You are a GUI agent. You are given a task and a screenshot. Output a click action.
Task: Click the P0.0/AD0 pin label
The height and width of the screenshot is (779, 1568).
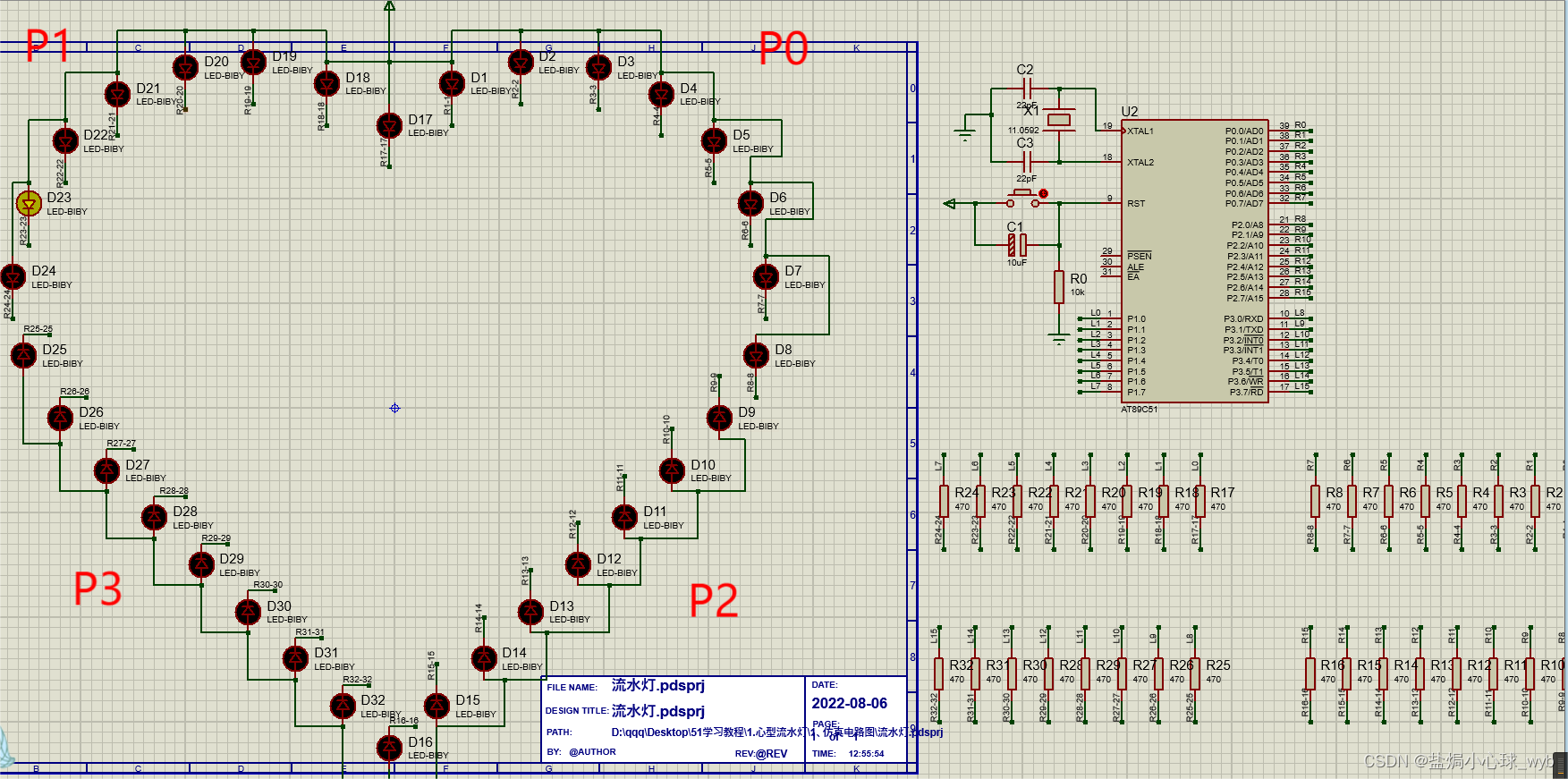[1244, 131]
